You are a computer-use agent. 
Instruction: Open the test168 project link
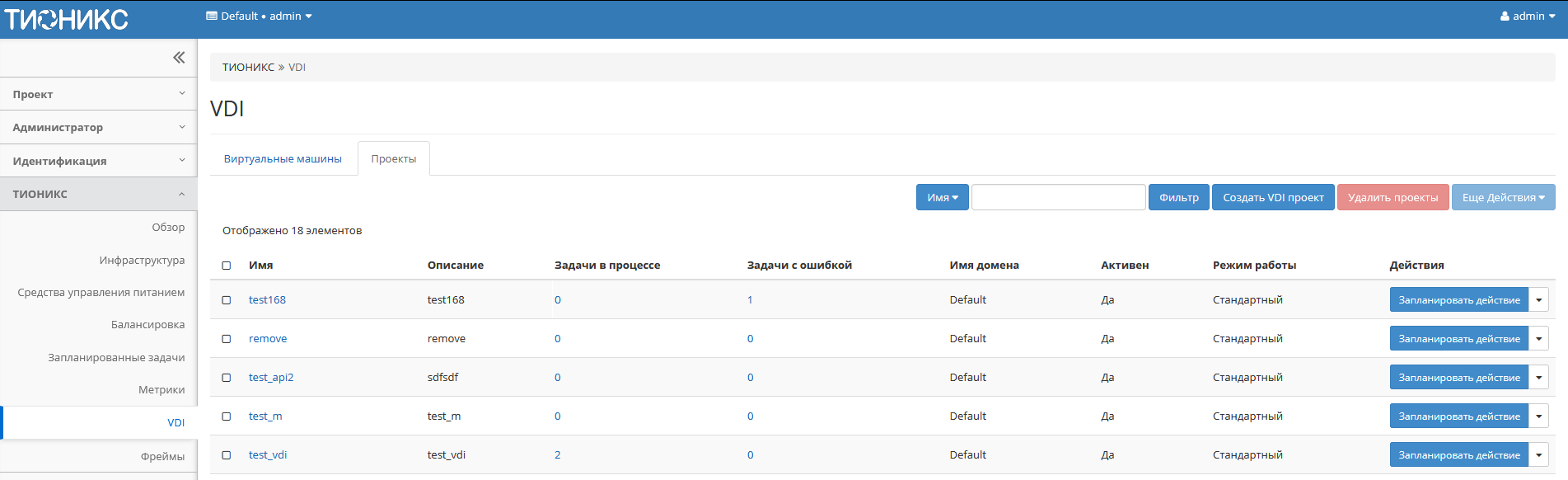[267, 299]
